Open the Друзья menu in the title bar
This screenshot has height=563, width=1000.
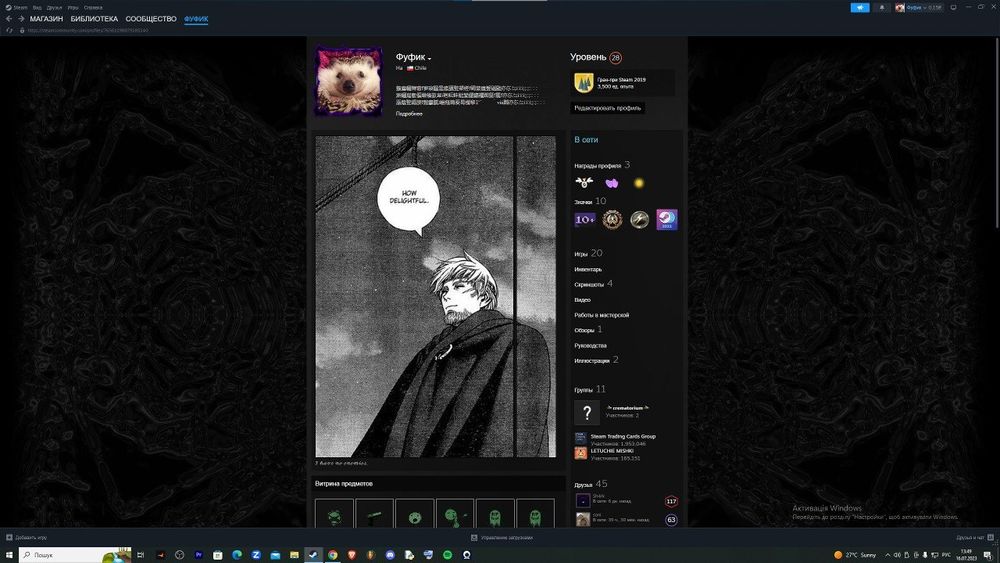point(54,8)
